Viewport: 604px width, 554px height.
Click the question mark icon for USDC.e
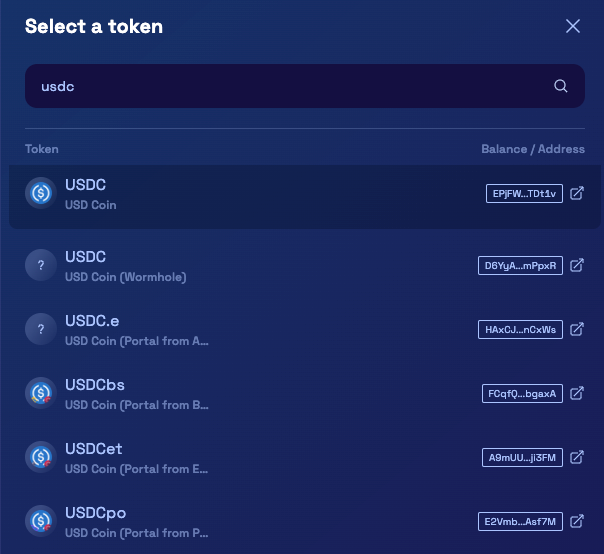[x=41, y=329]
